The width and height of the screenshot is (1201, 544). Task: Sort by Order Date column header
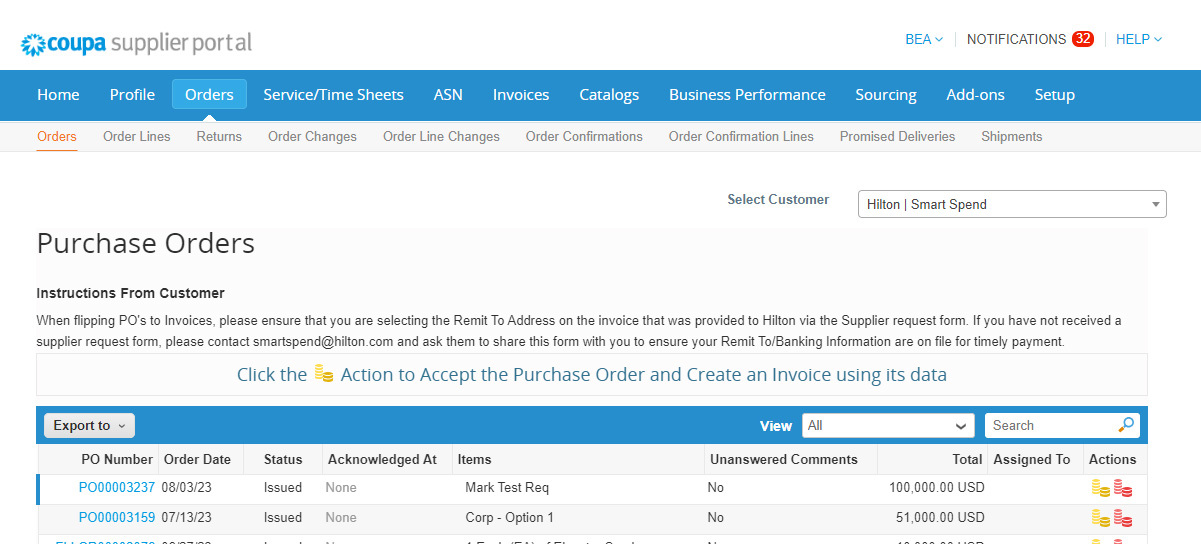[197, 459]
